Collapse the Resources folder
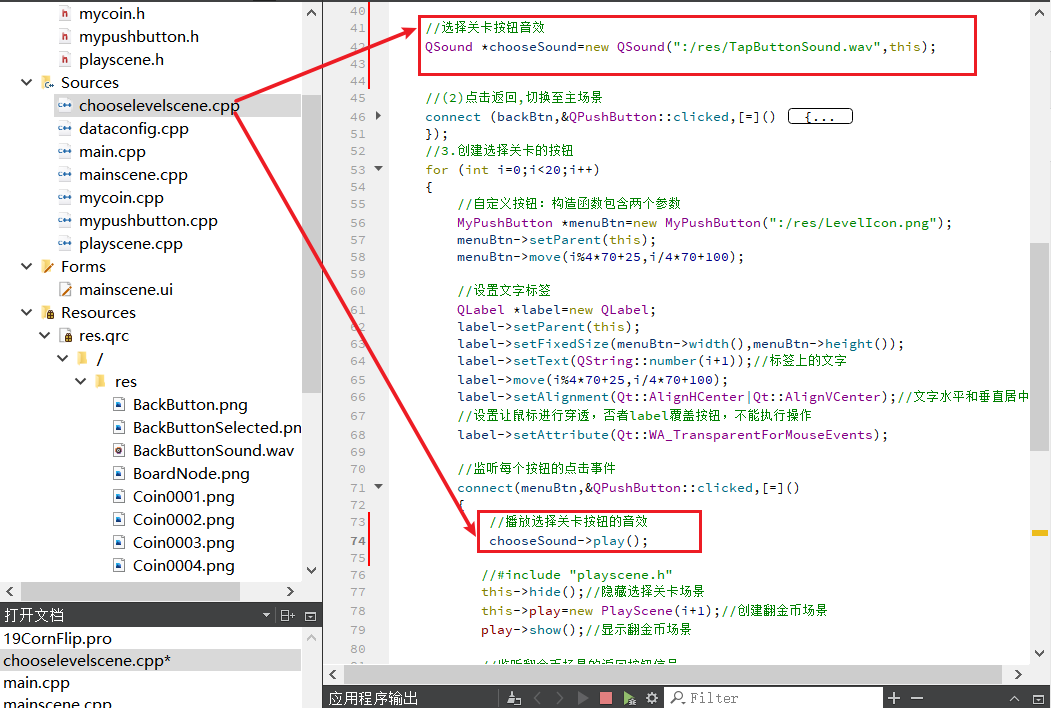 click(26, 312)
